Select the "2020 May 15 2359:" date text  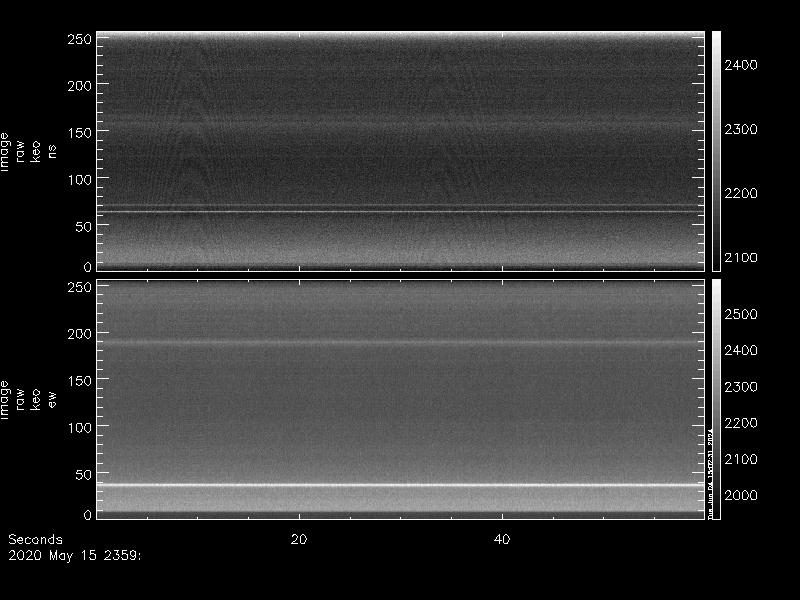tap(75, 553)
